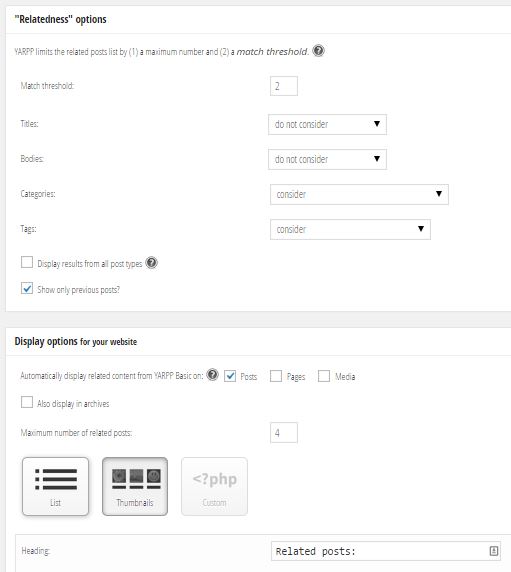Viewport: 511px width, 572px height.
Task: Focus the Match threshold number field
Action: 284,86
